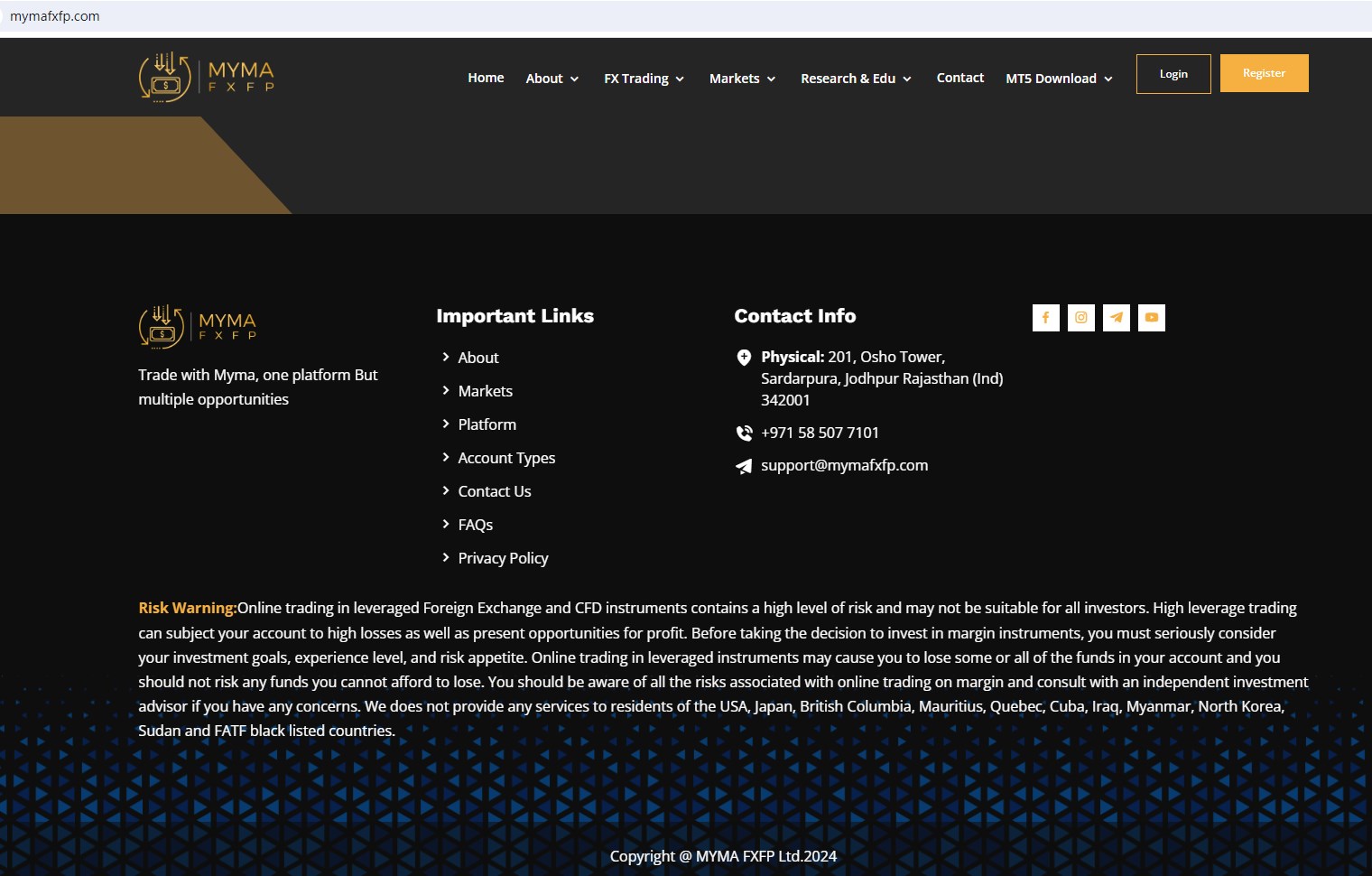
Task: Open the Privacy Policy footer link
Action: pyautogui.click(x=503, y=558)
